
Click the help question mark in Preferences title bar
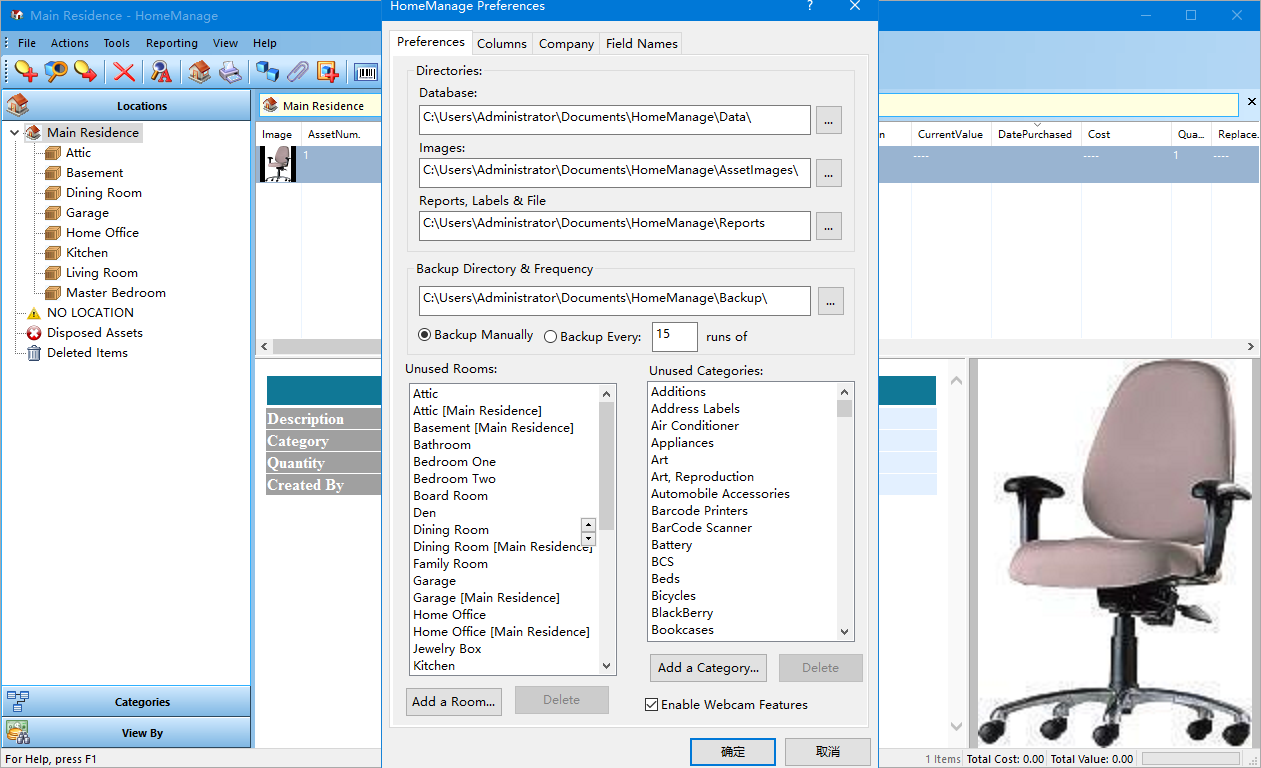coord(810,6)
